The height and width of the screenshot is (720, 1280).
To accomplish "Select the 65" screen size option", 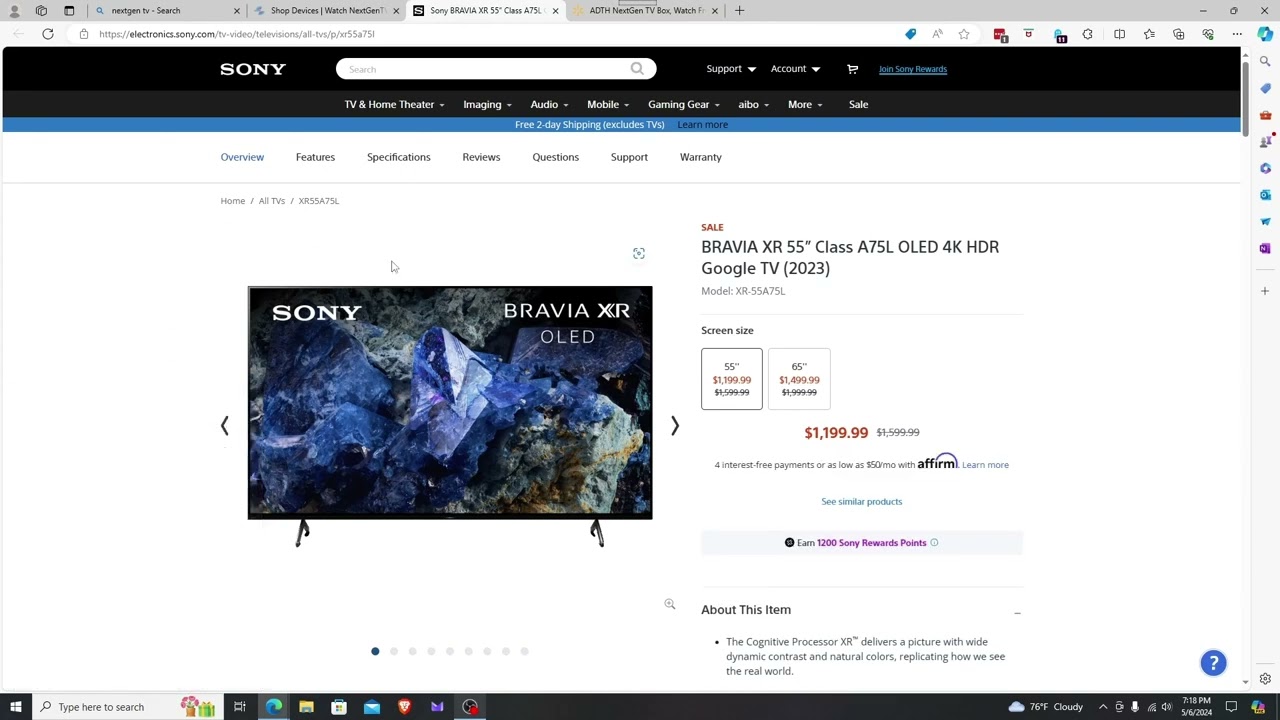I will point(799,379).
